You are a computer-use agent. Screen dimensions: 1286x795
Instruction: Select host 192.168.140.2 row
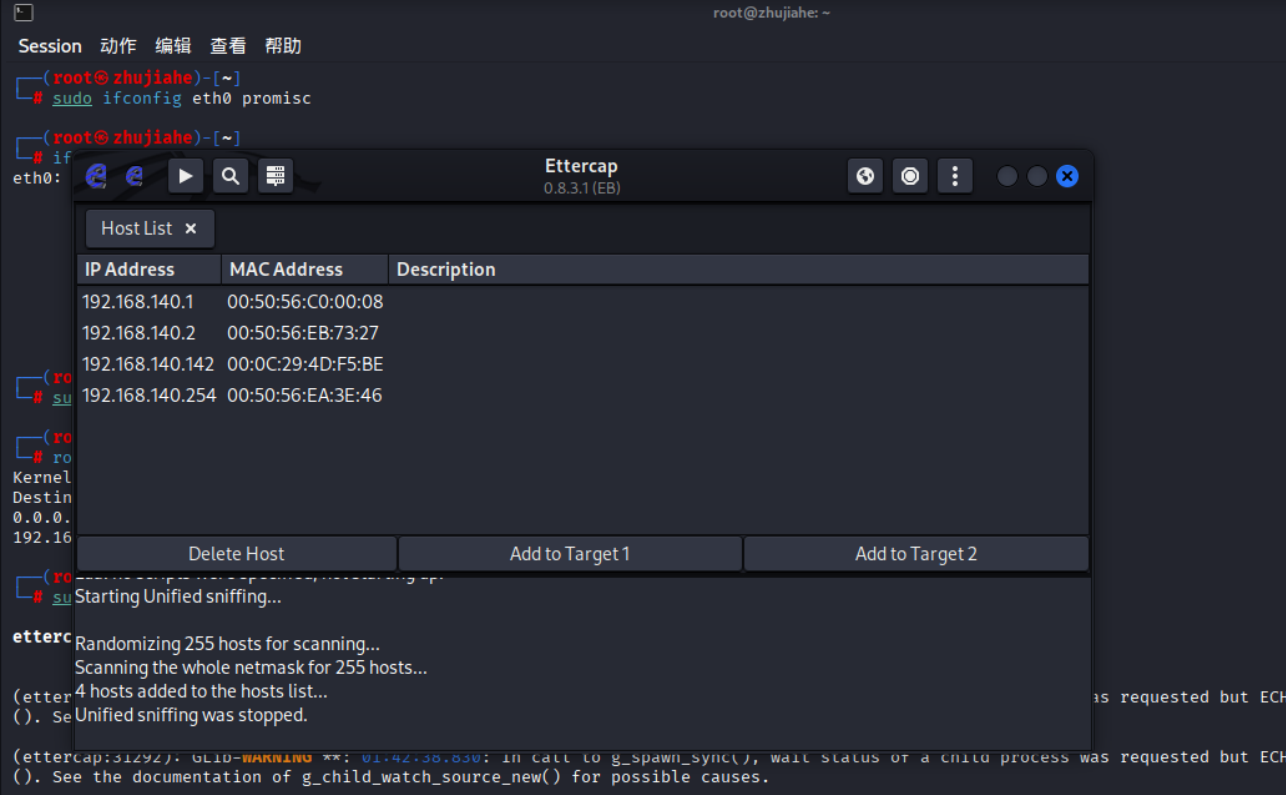(x=582, y=333)
